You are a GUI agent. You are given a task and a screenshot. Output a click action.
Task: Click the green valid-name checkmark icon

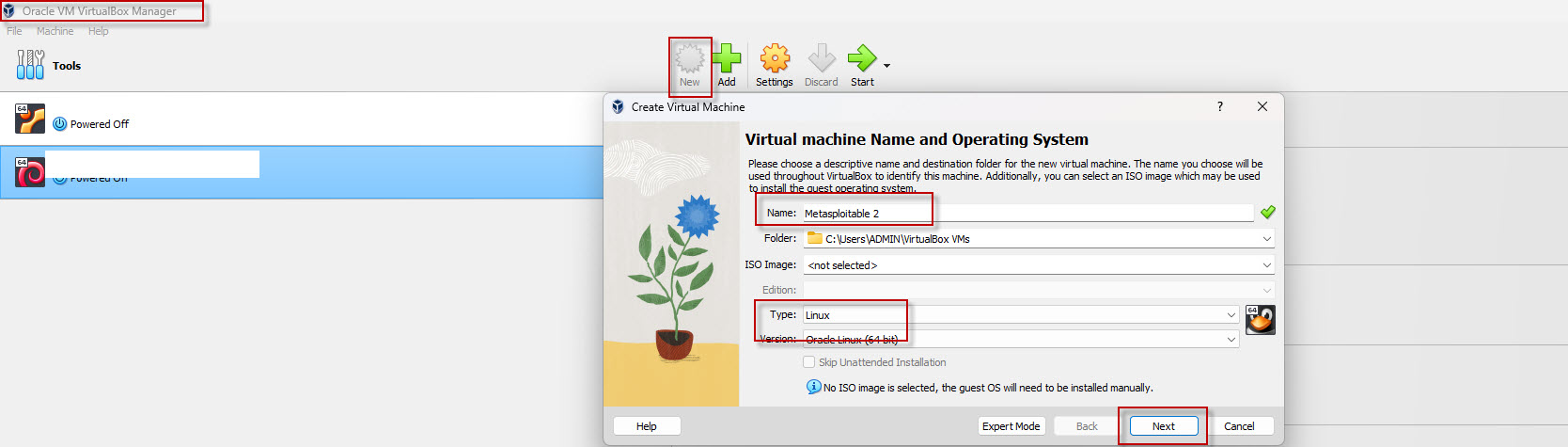pyautogui.click(x=1268, y=213)
